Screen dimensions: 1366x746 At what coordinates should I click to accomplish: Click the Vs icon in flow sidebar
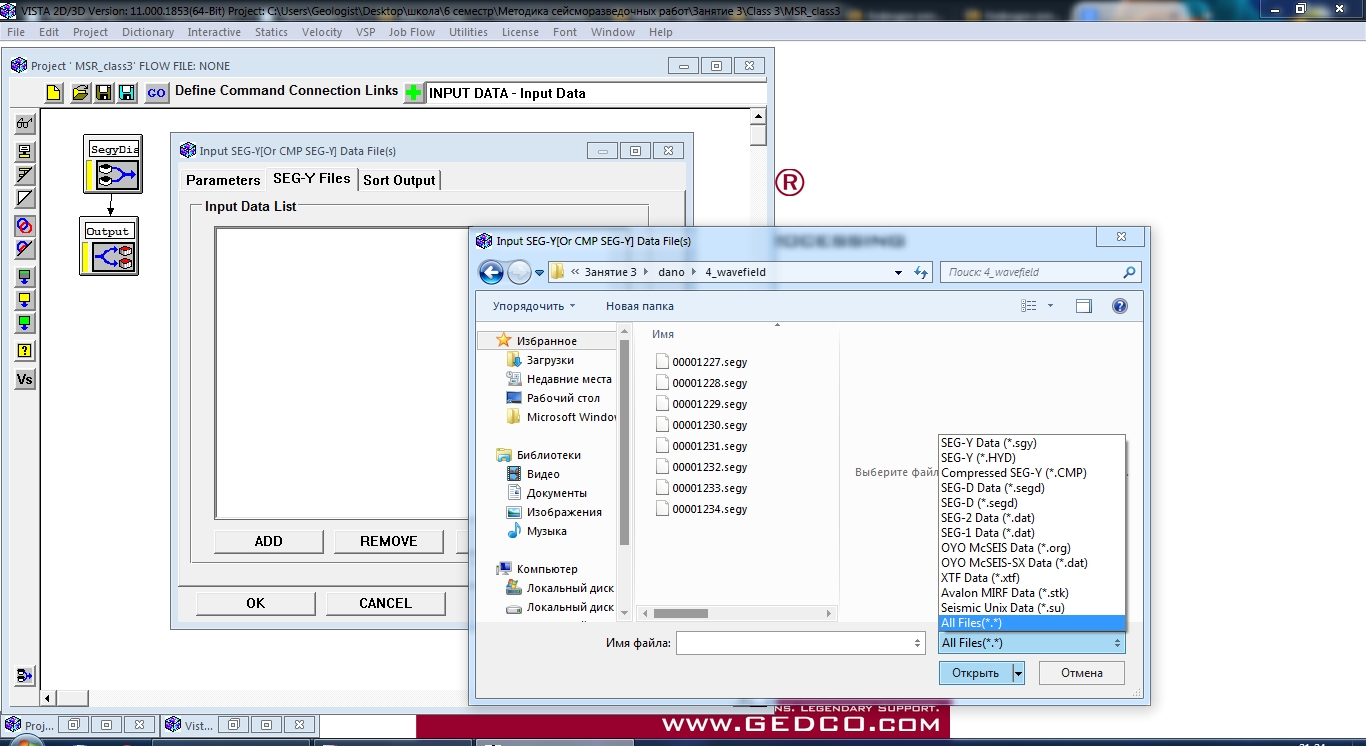pyautogui.click(x=25, y=379)
